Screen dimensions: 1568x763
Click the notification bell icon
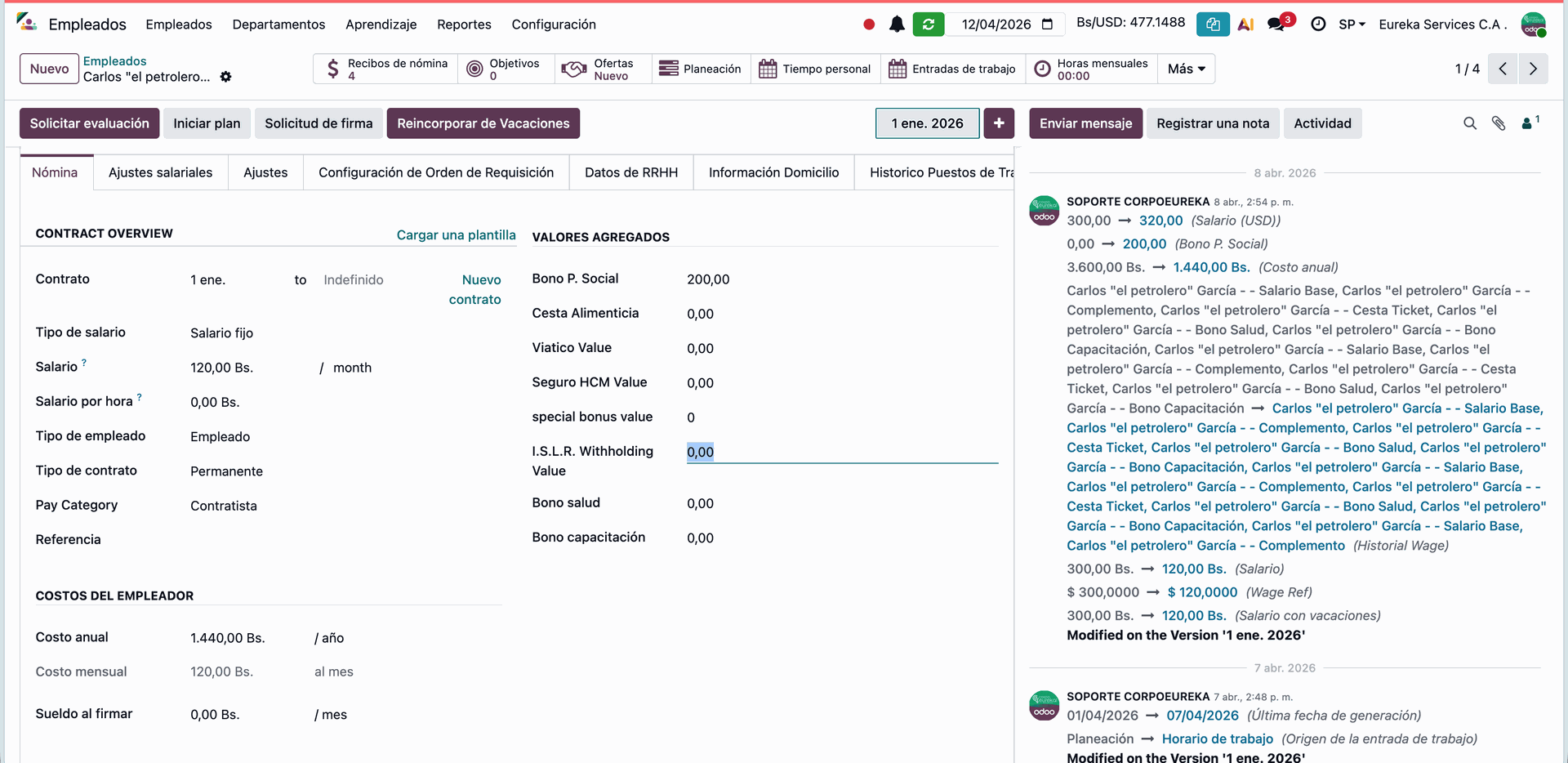pos(897,25)
